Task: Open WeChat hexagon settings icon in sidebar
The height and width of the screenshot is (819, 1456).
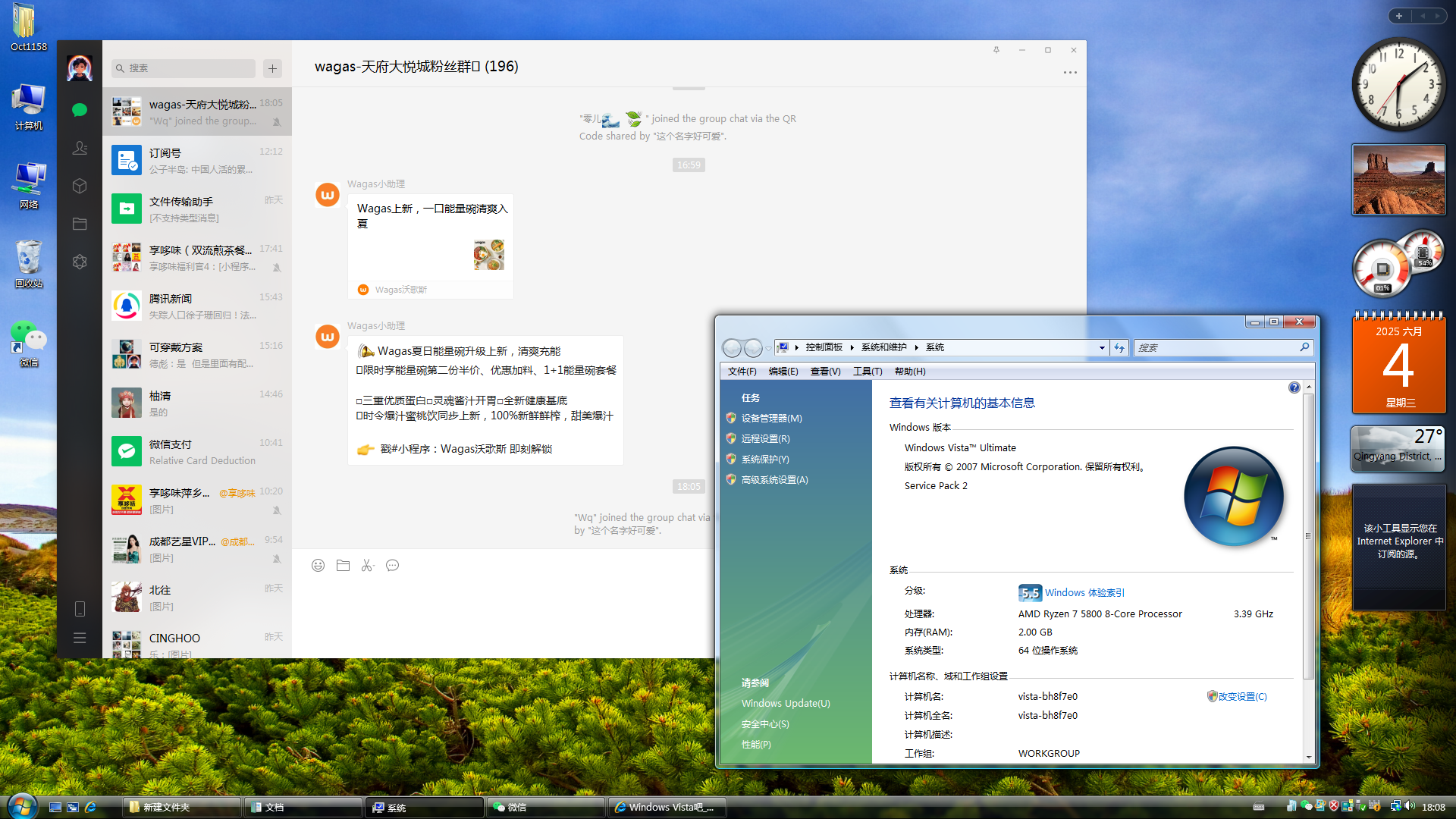Action: [80, 262]
